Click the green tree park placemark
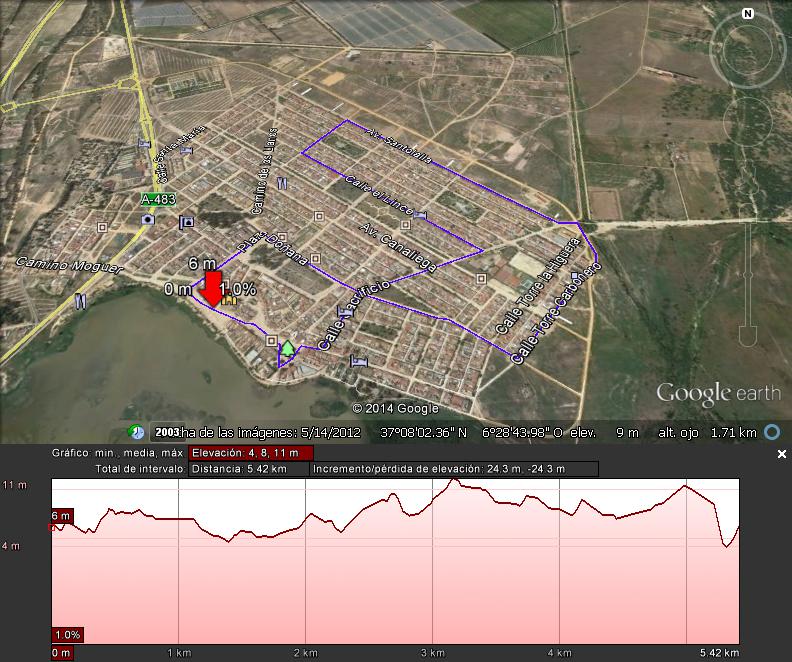 pos(288,348)
